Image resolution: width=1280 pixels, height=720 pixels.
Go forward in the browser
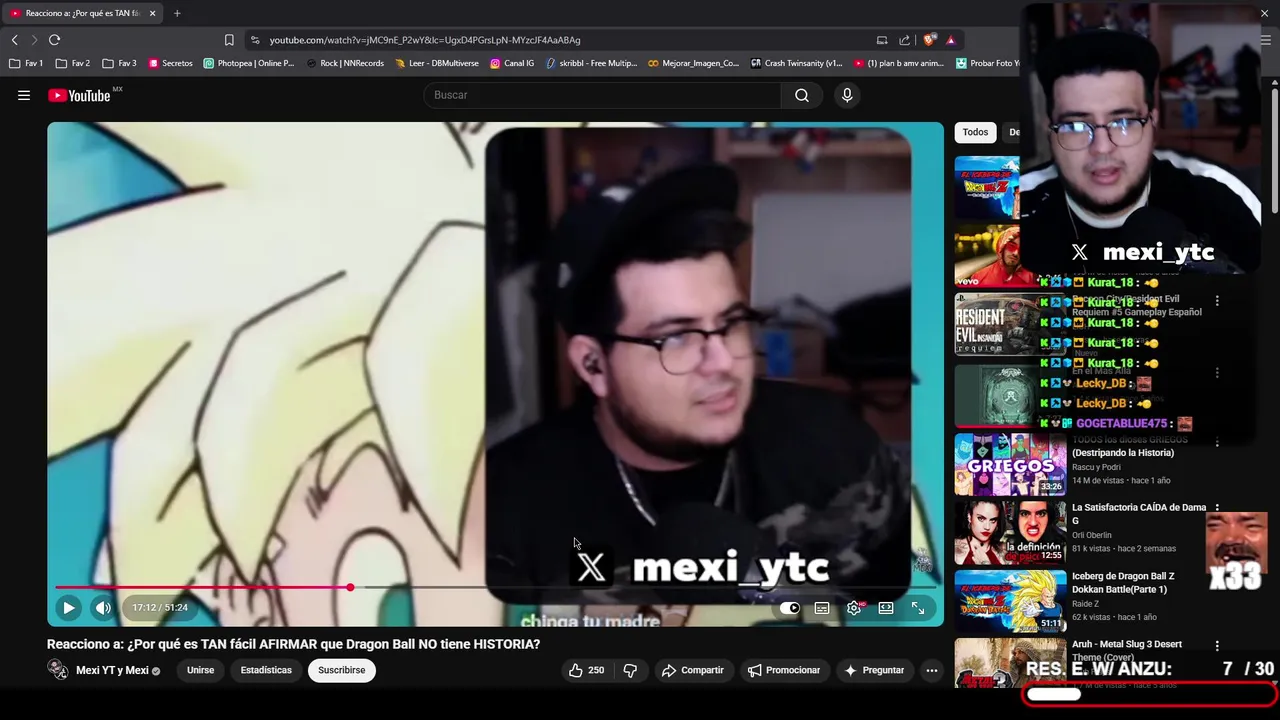pyautogui.click(x=34, y=40)
